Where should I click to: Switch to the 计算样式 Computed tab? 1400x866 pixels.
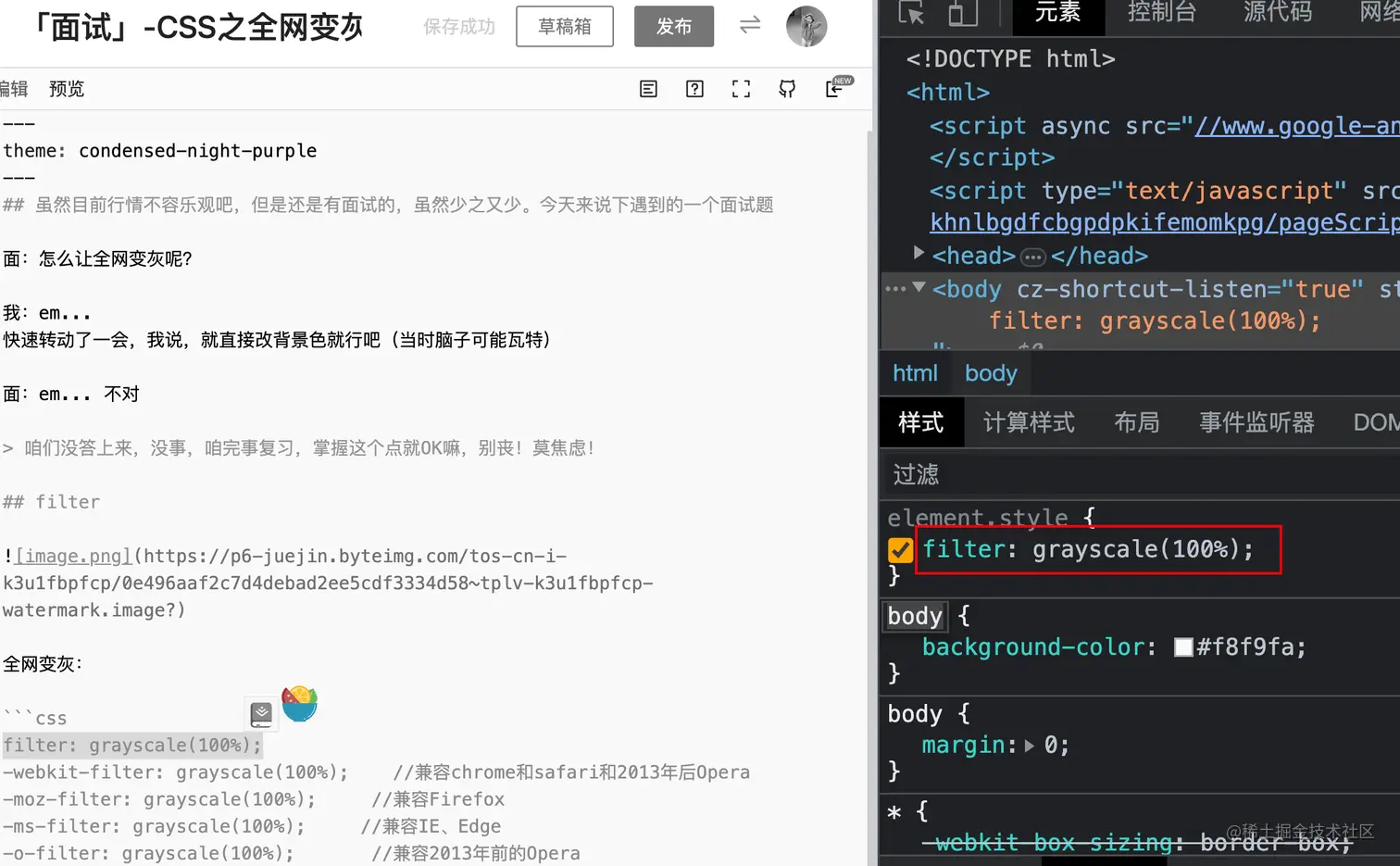pyautogui.click(x=1029, y=423)
